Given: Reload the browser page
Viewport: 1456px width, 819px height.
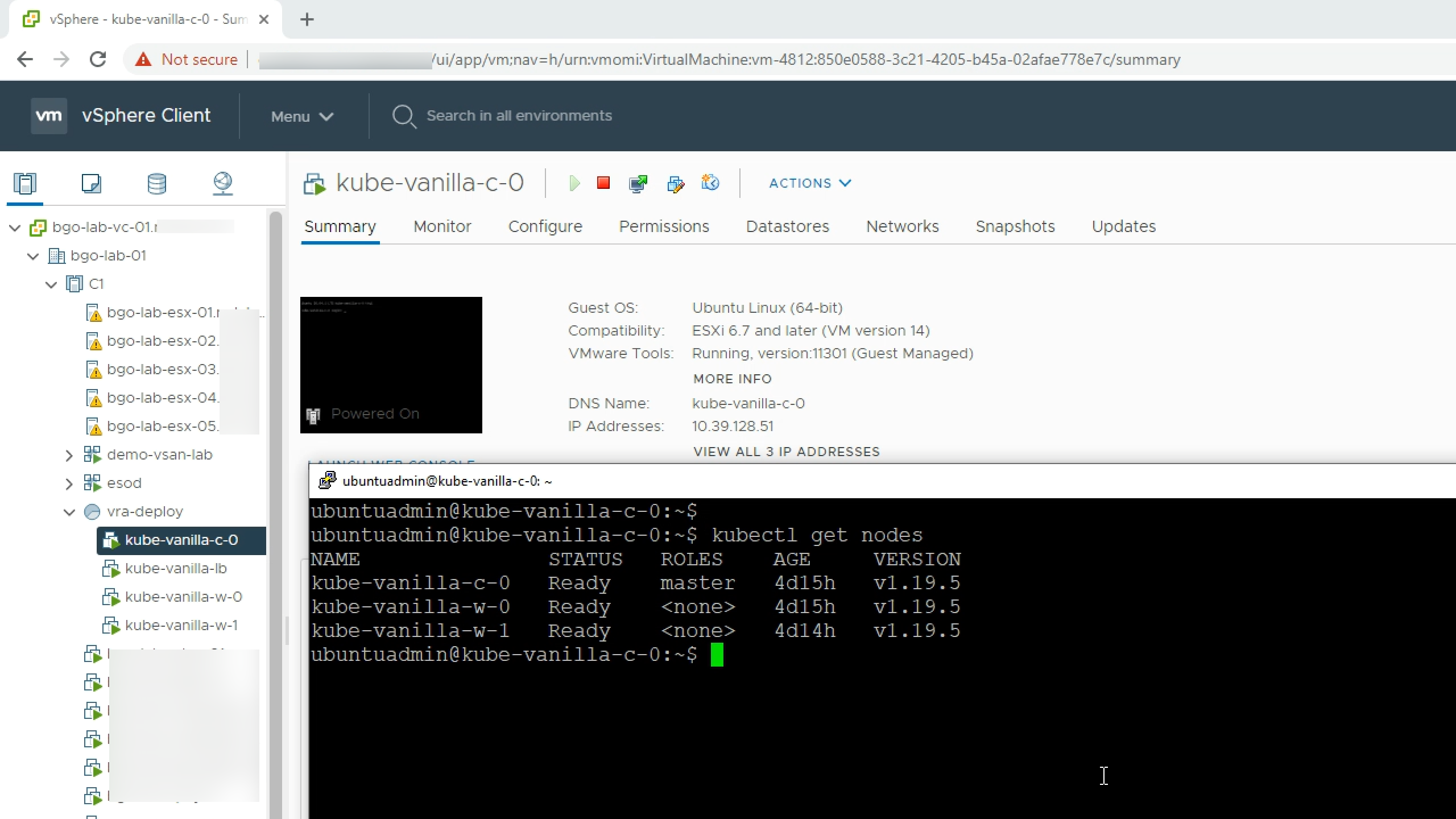Looking at the screenshot, I should (98, 59).
